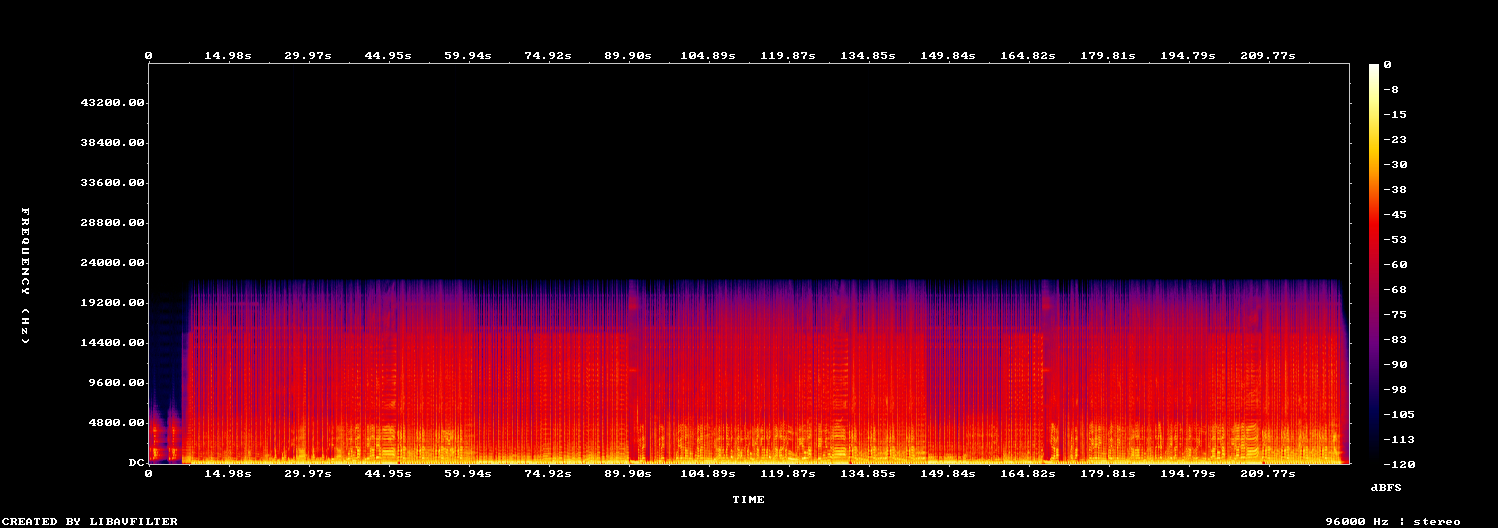Click 89.90s on the top time axis
Screen dimensions: 1498x528
click(628, 56)
